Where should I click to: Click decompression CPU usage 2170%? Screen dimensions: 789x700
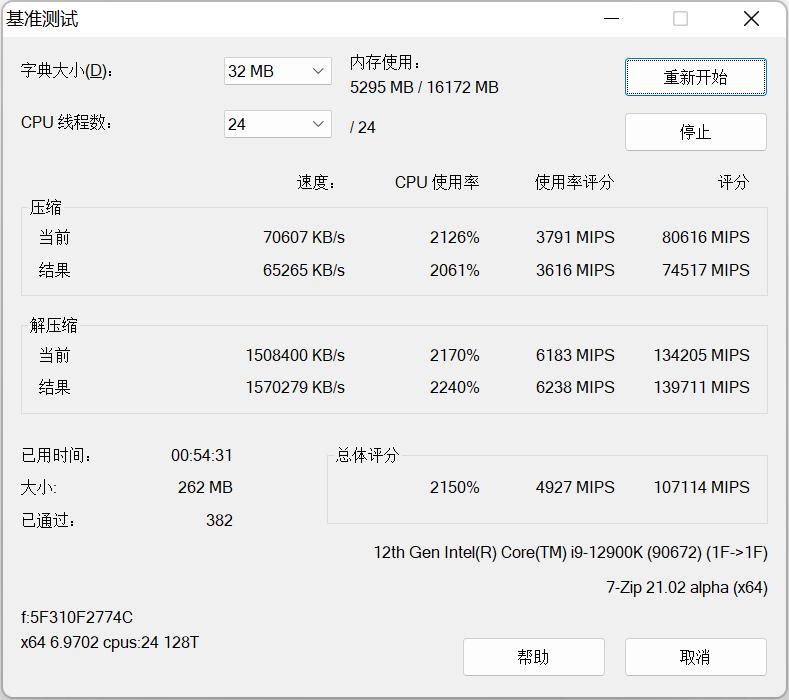click(454, 355)
